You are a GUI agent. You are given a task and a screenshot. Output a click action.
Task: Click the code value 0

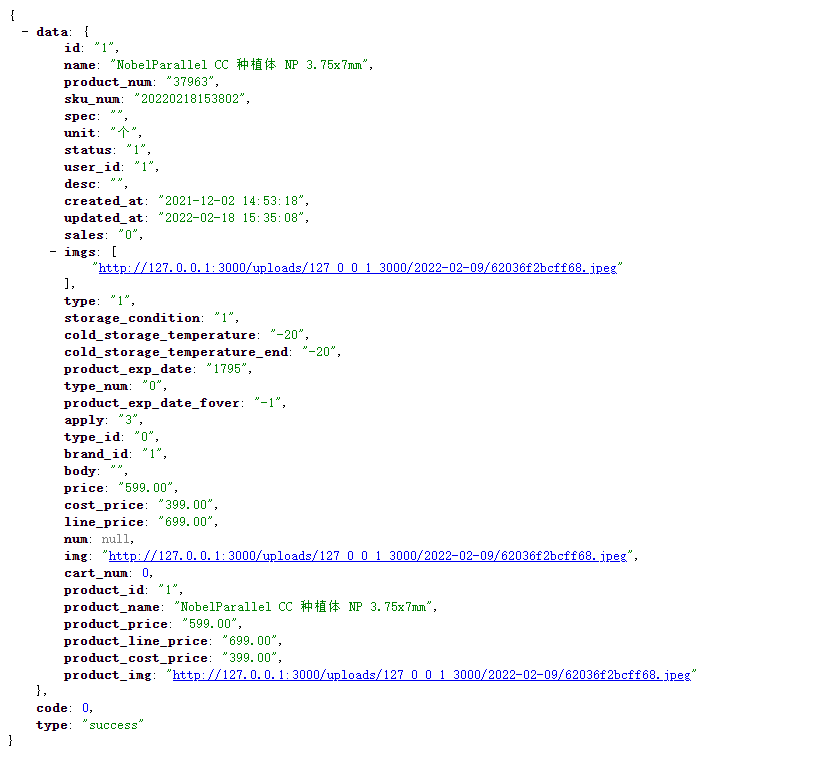86,708
